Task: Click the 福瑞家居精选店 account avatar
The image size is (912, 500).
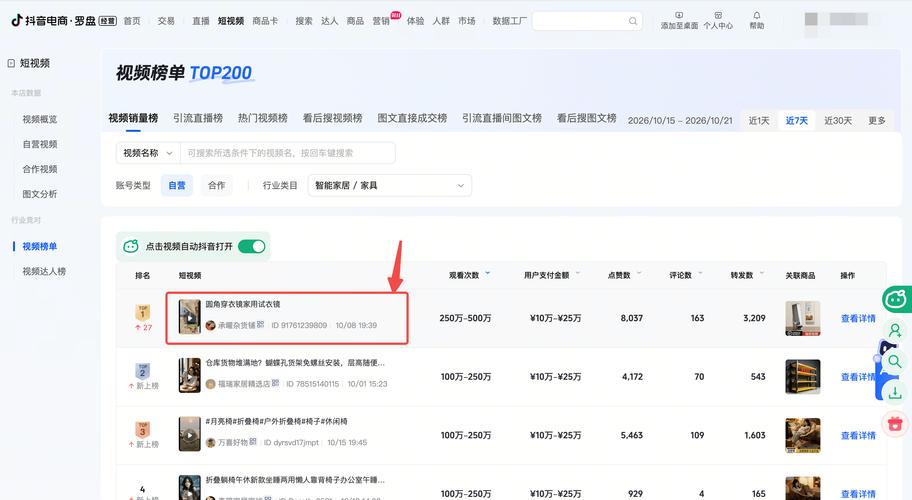Action: click(211, 384)
